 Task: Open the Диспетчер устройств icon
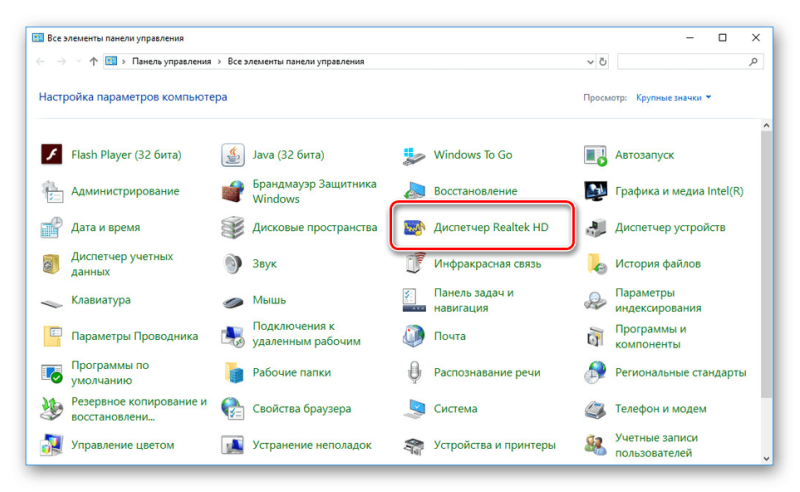pyautogui.click(x=595, y=228)
